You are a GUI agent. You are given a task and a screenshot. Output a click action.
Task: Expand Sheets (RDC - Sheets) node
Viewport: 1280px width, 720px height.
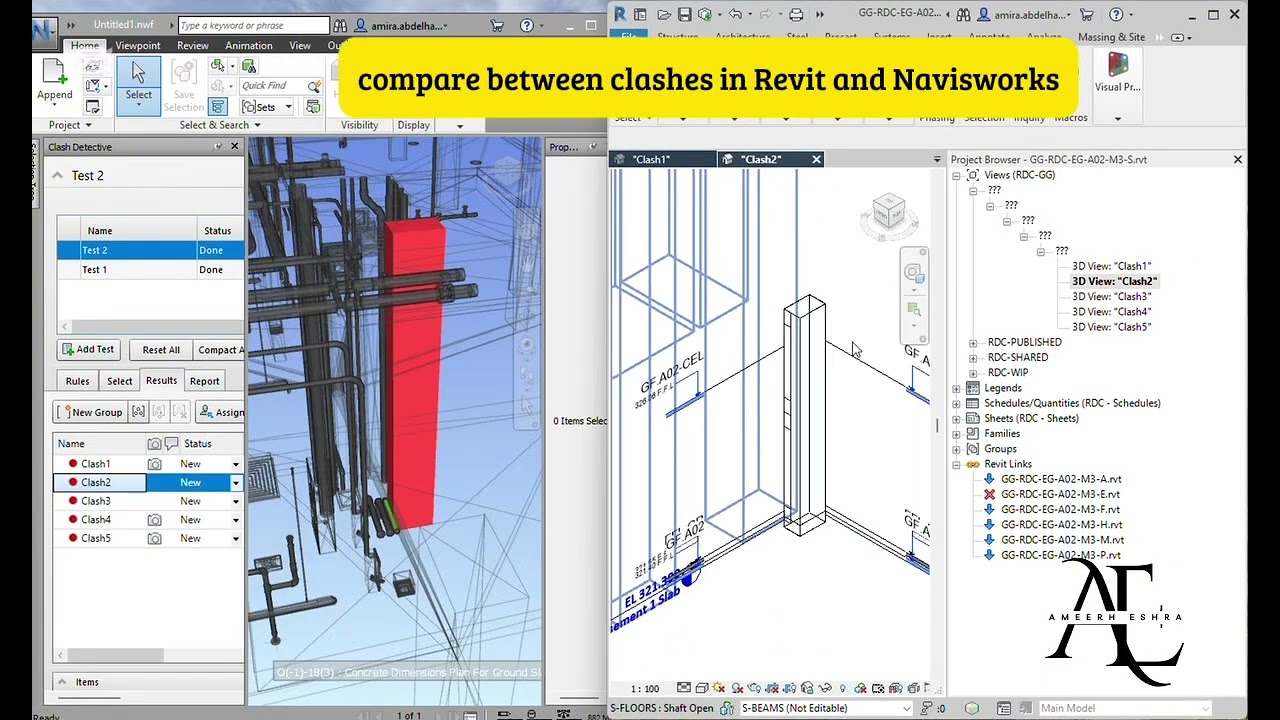956,418
